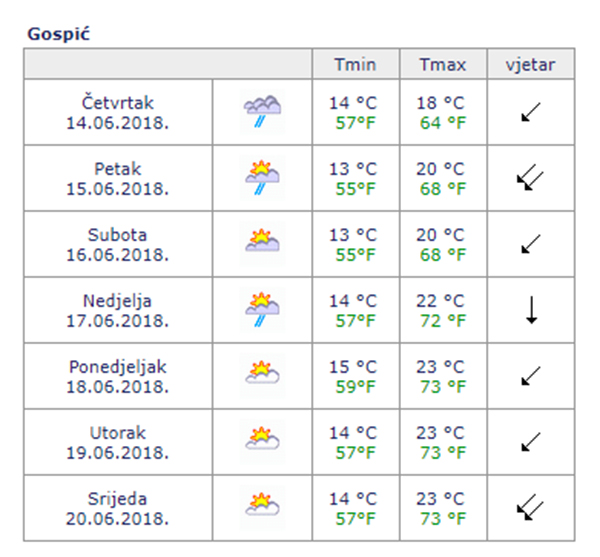The width and height of the screenshot is (600, 557).
Task: Click the weather icon for Petak 15.06.2018.
Action: pos(262,177)
